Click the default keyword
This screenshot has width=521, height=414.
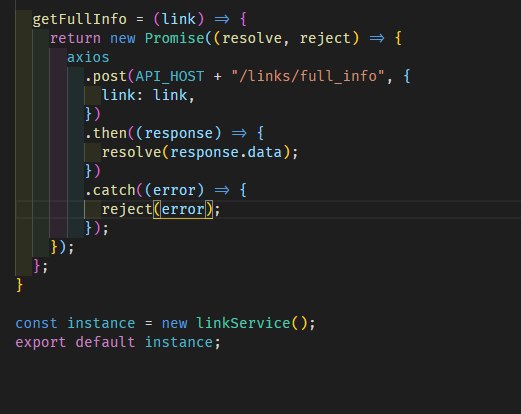pos(105,342)
